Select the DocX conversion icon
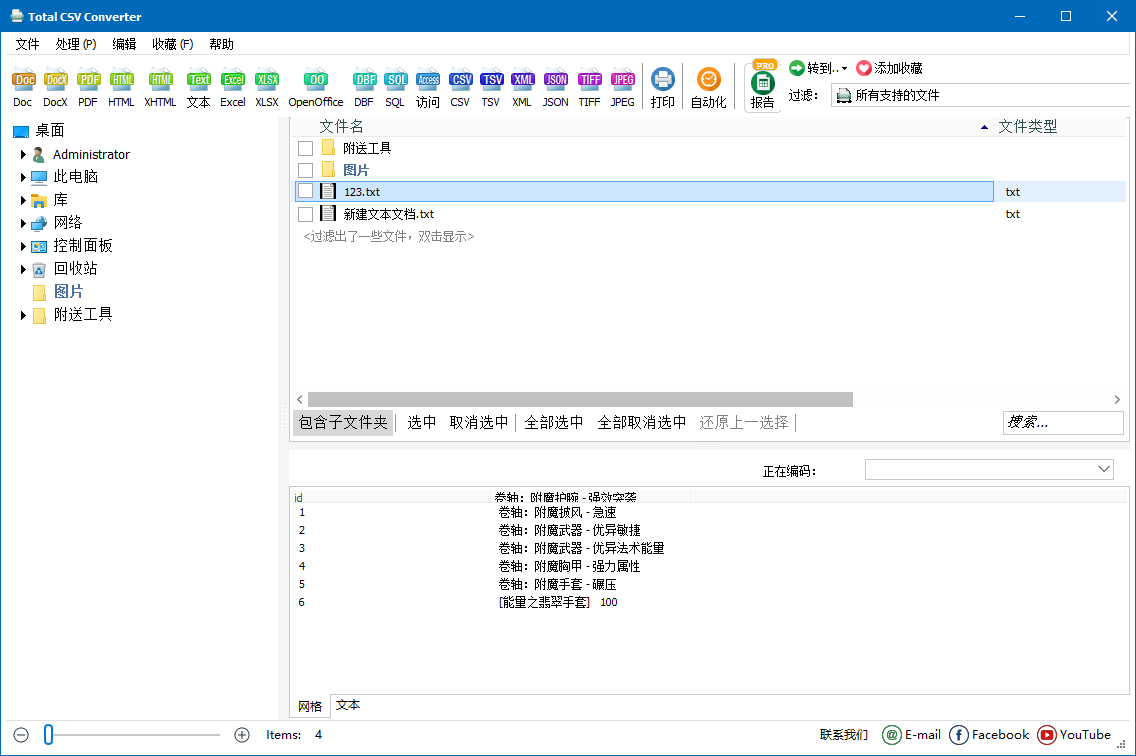 coord(56,88)
